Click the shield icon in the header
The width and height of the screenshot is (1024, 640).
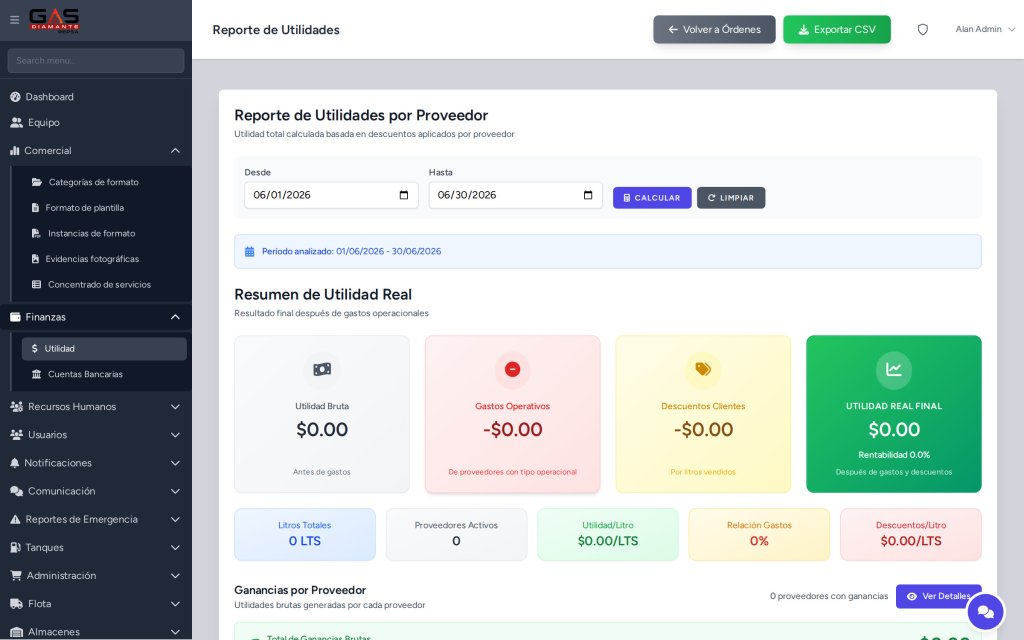click(923, 29)
